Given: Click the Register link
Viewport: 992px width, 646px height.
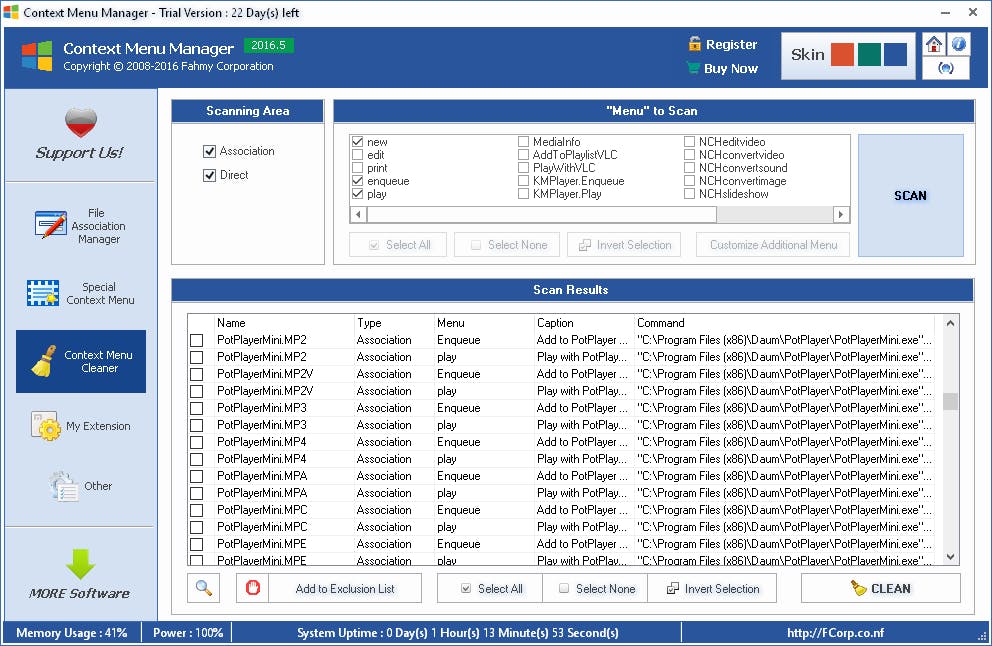Looking at the screenshot, I should [731, 44].
